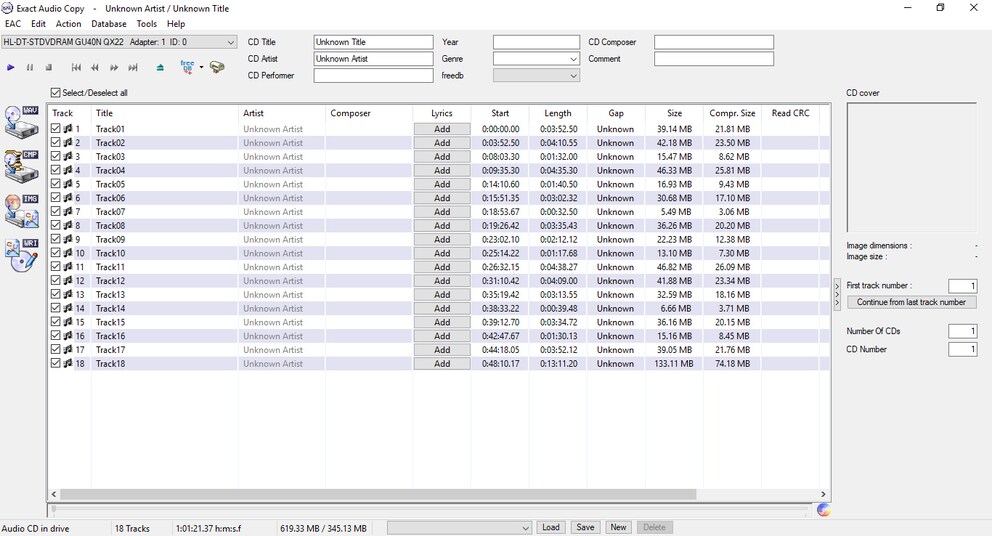Open the Action menu
Image resolution: width=992 pixels, height=536 pixels.
click(x=68, y=23)
